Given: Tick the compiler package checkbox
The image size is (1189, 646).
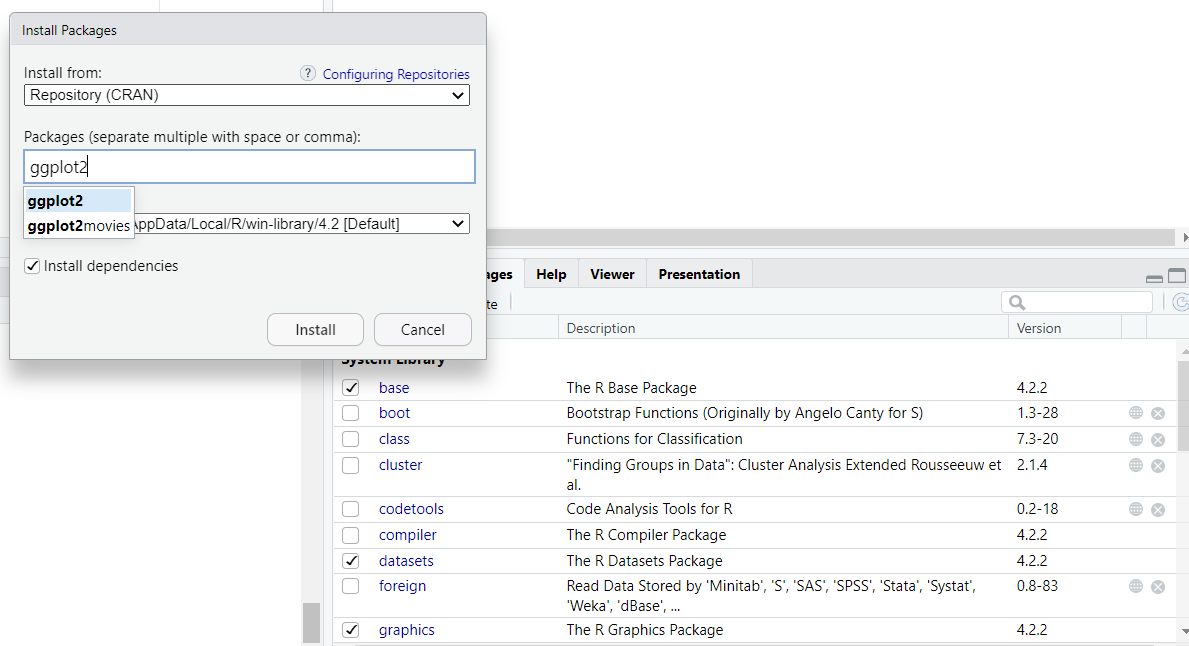Looking at the screenshot, I should [350, 535].
